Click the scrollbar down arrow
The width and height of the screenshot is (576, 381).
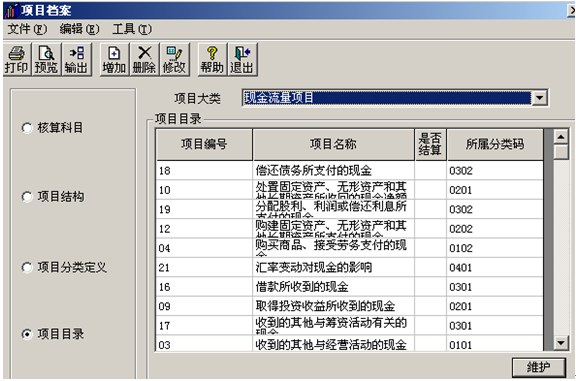(x=561, y=343)
